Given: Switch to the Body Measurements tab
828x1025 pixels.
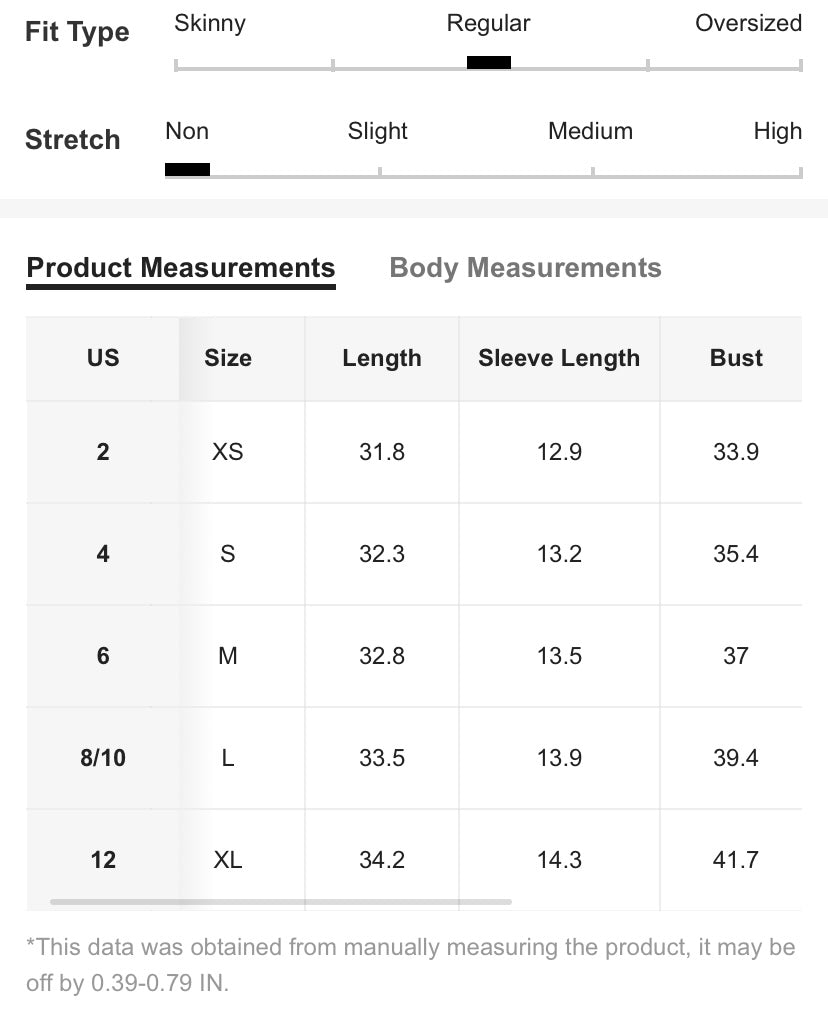Looking at the screenshot, I should 525,268.
